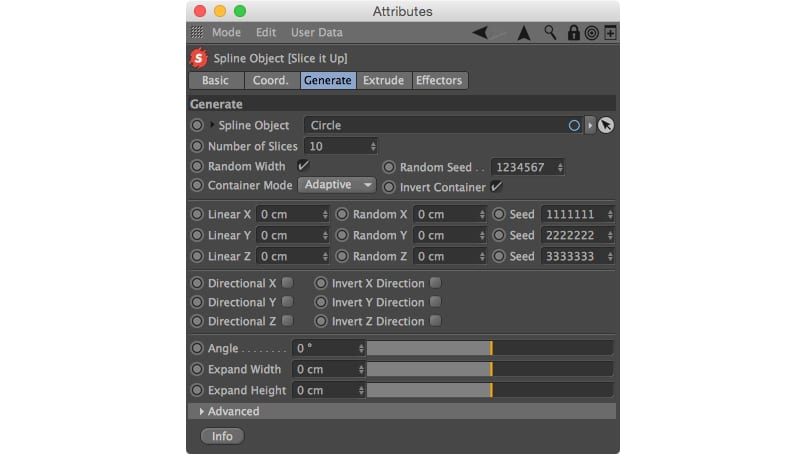807x454 pixels.
Task: Check the Invert X Direction box
Action: 435,283
